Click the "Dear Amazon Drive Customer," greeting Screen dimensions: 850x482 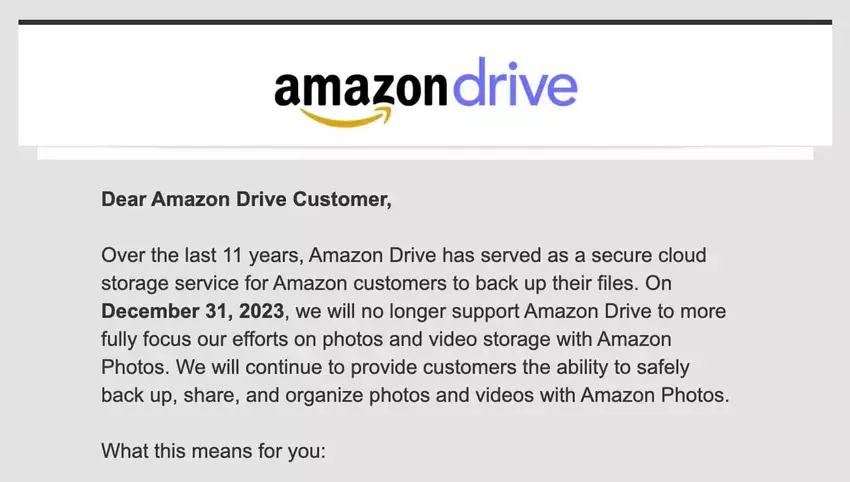(x=246, y=199)
